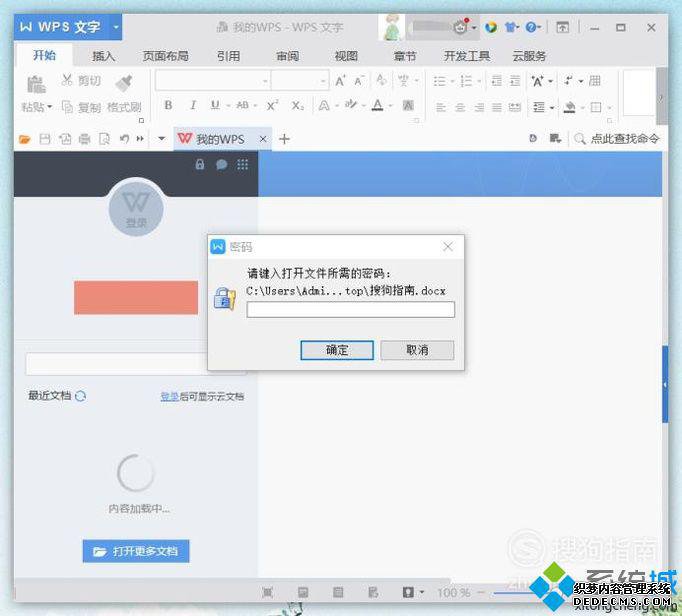Increase font size with the larger A icon
Viewport: 682px width, 616px height.
coord(340,81)
